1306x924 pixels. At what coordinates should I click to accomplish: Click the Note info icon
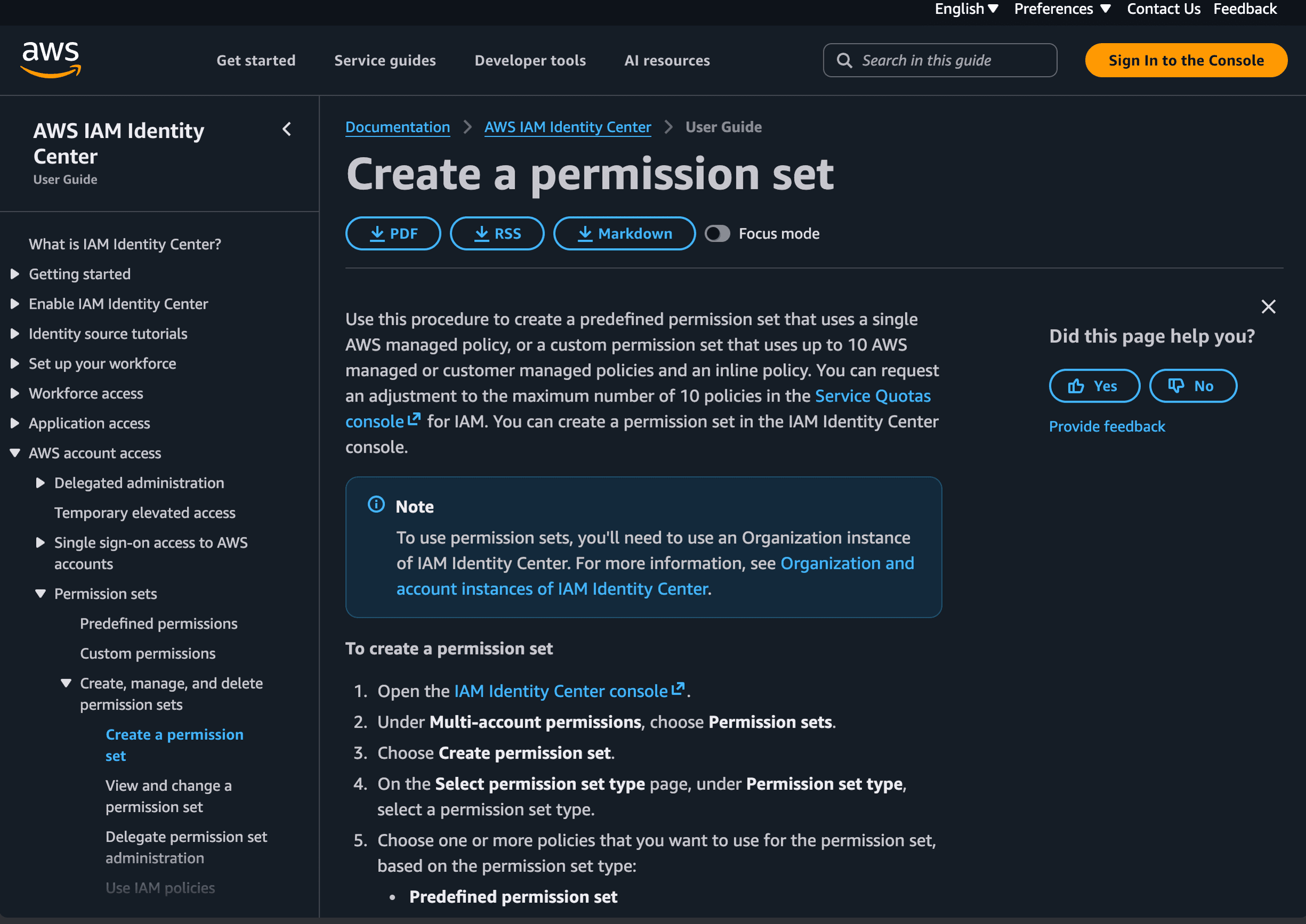point(376,504)
